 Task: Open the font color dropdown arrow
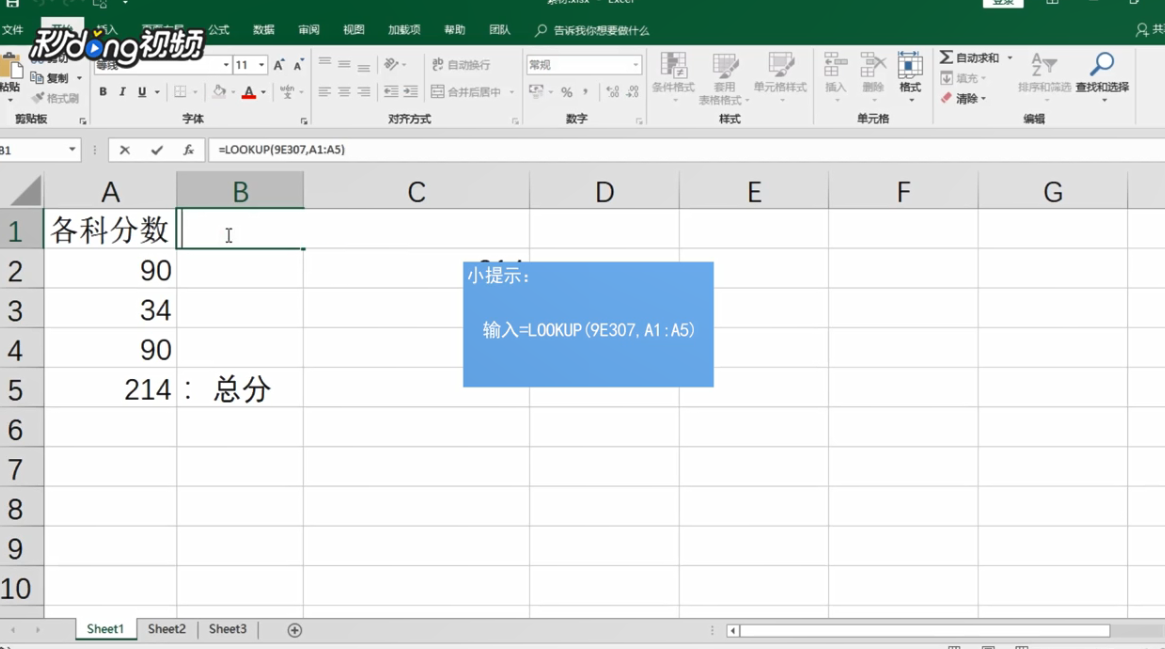[263, 92]
